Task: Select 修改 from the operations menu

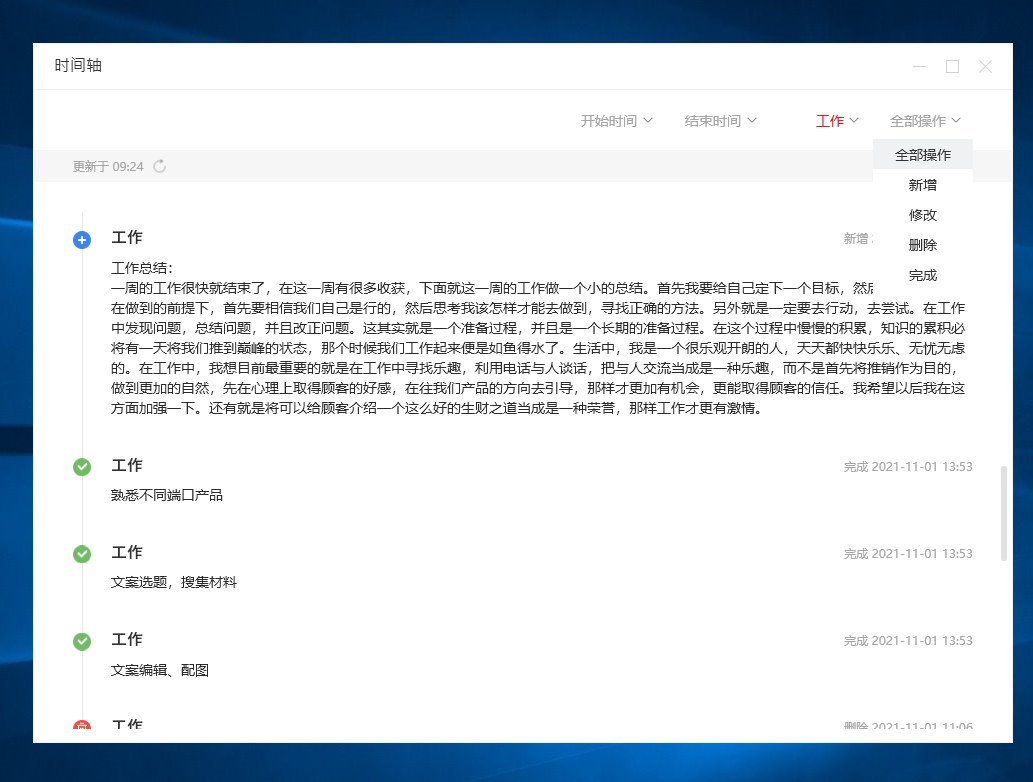Action: [x=920, y=214]
